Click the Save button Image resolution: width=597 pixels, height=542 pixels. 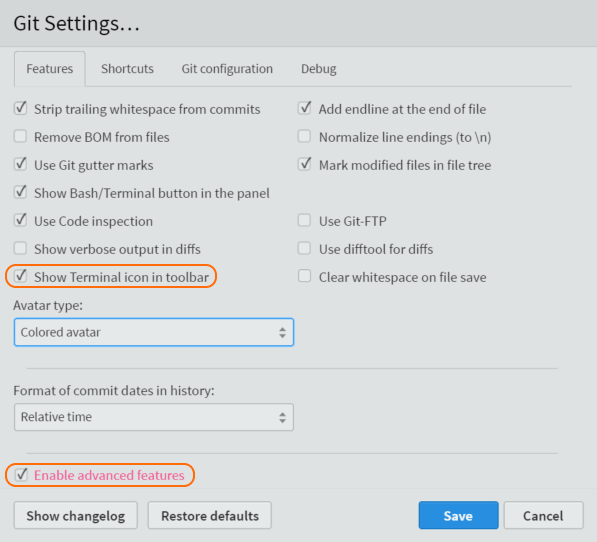(458, 515)
